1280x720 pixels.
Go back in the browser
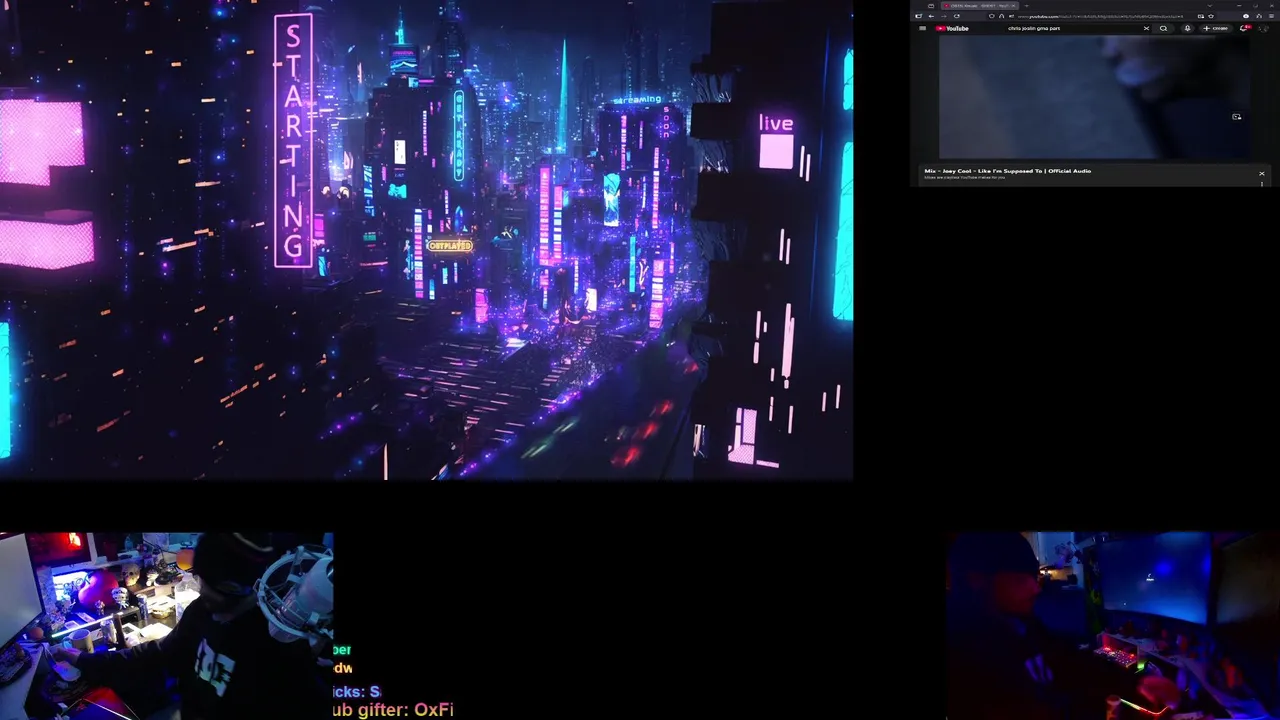(931, 16)
